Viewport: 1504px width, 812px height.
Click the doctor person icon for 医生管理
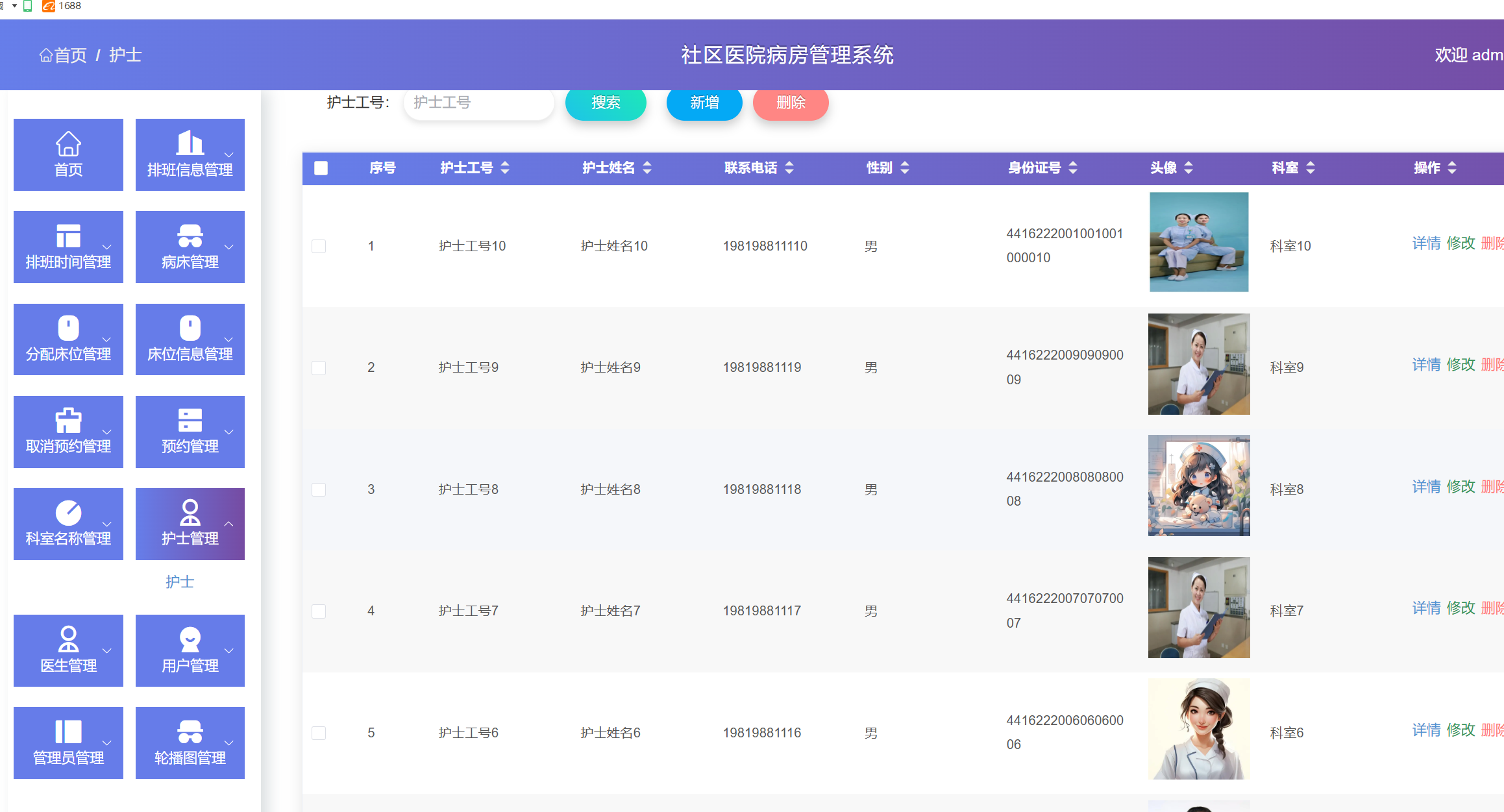tap(68, 639)
